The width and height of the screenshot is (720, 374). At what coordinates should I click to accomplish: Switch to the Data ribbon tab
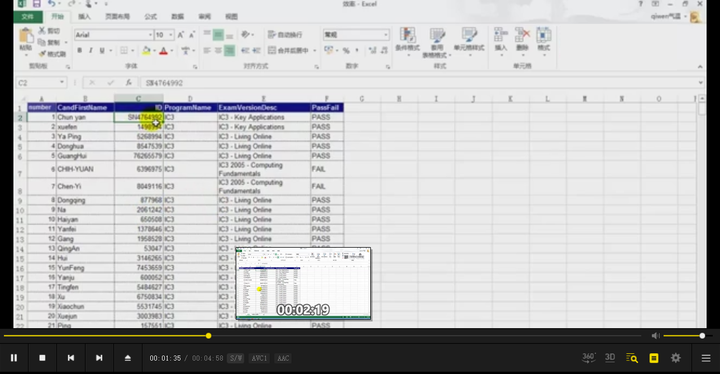tap(178, 17)
